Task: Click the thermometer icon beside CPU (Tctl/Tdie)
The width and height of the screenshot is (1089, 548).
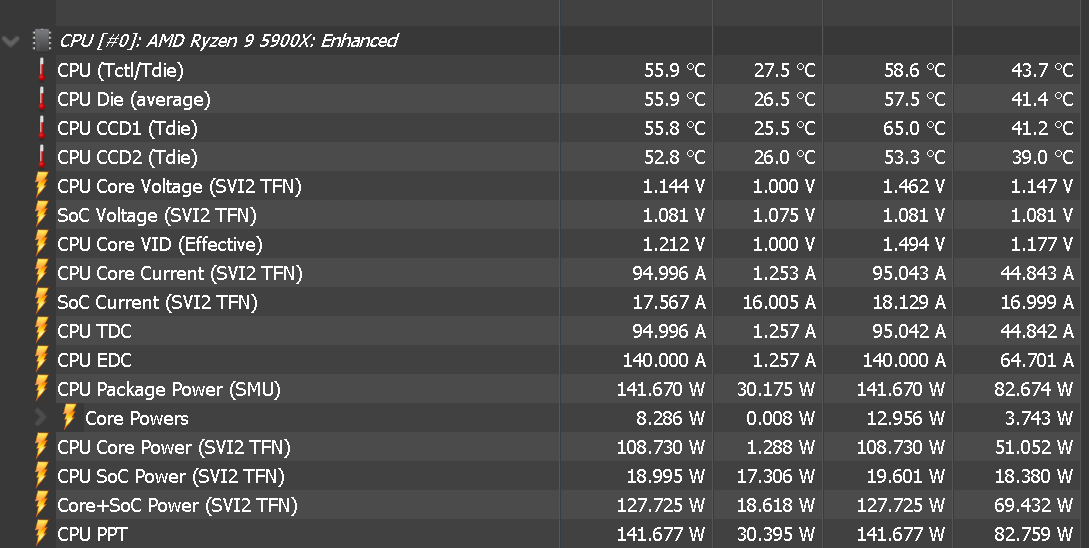Action: (x=42, y=70)
